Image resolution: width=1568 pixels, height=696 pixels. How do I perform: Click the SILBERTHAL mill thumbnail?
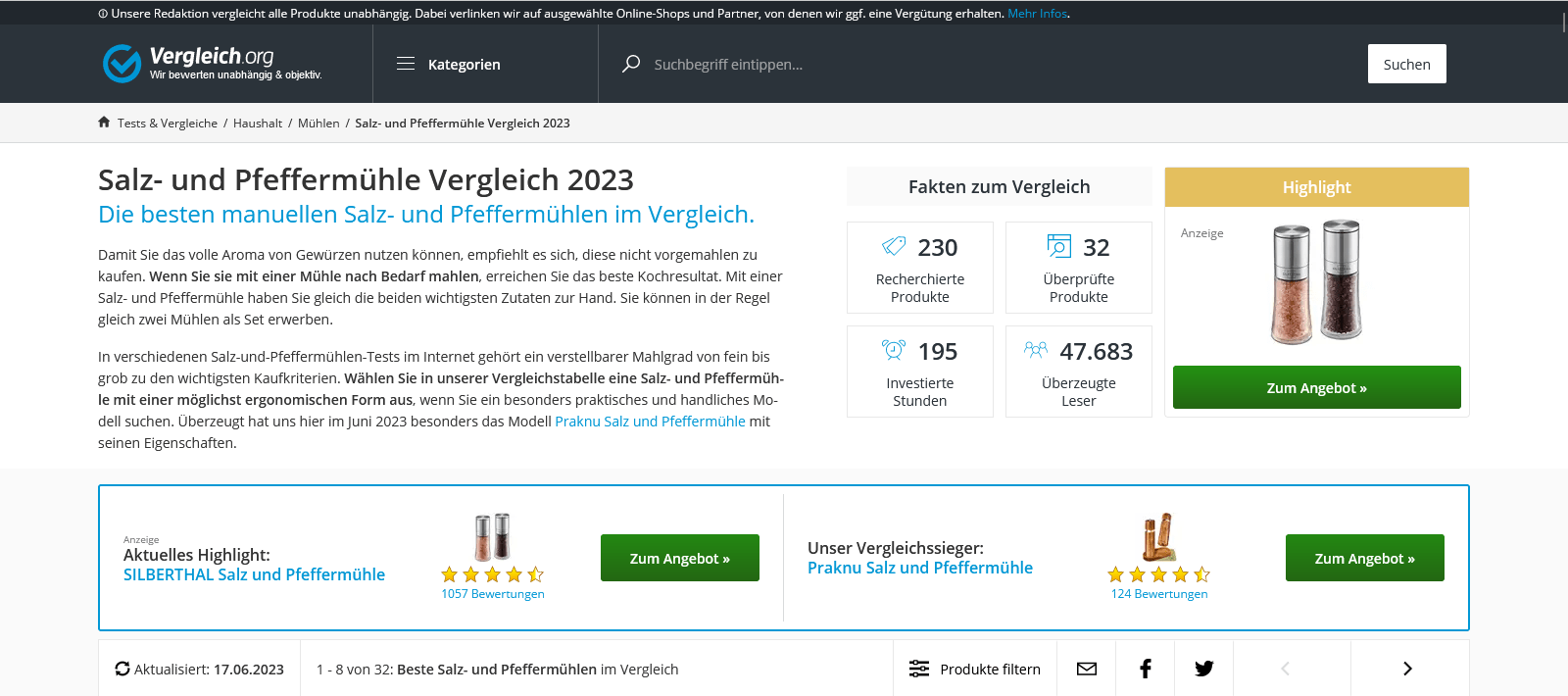[492, 536]
